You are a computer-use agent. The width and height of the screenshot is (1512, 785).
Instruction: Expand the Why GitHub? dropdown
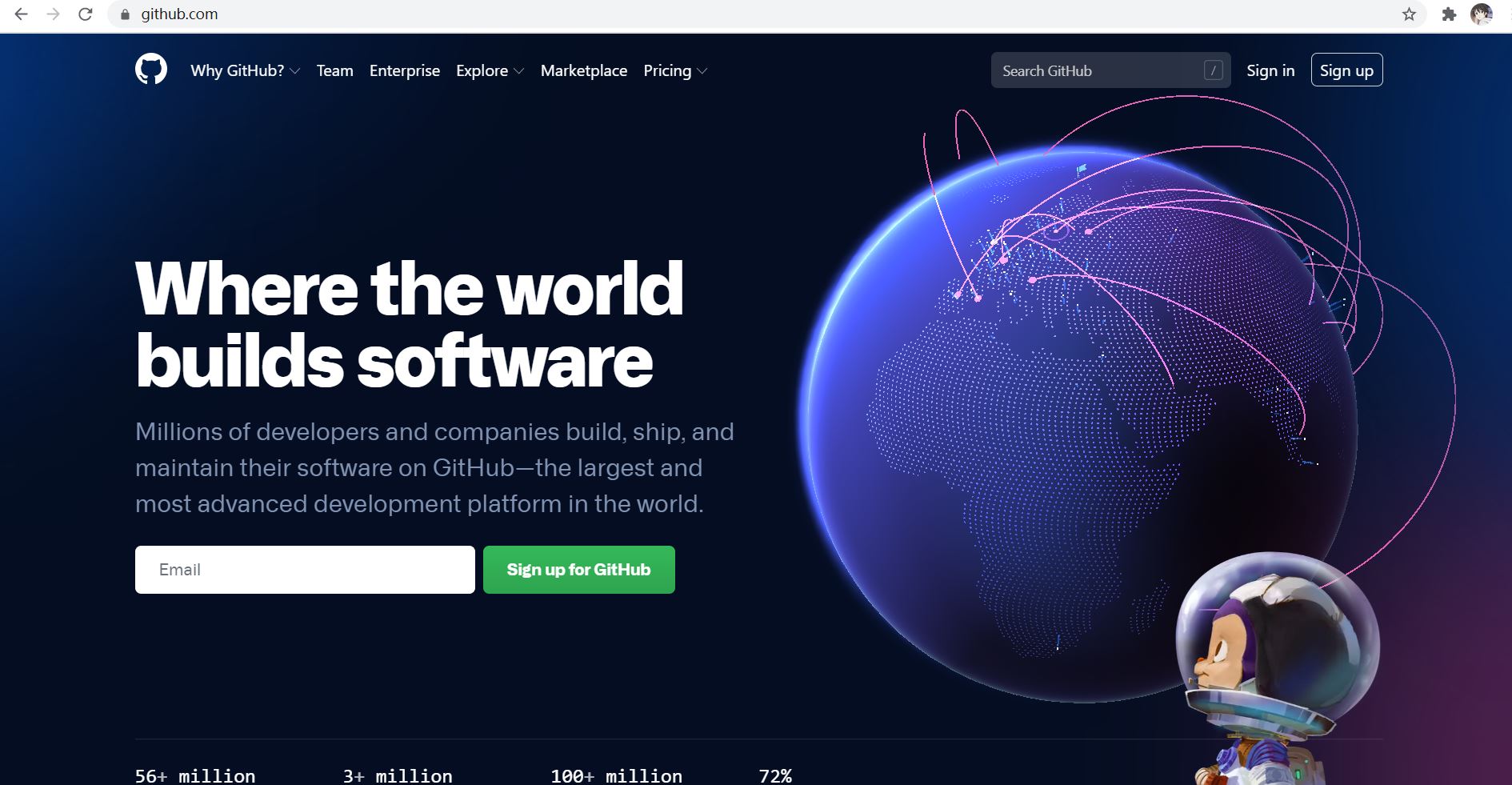click(x=245, y=70)
